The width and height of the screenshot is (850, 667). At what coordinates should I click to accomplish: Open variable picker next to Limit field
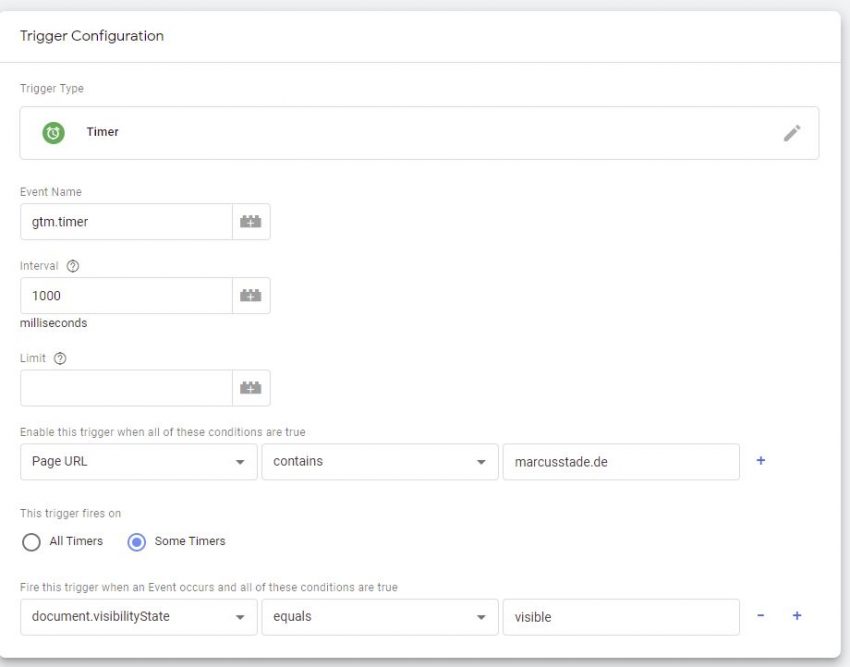[x=251, y=387]
